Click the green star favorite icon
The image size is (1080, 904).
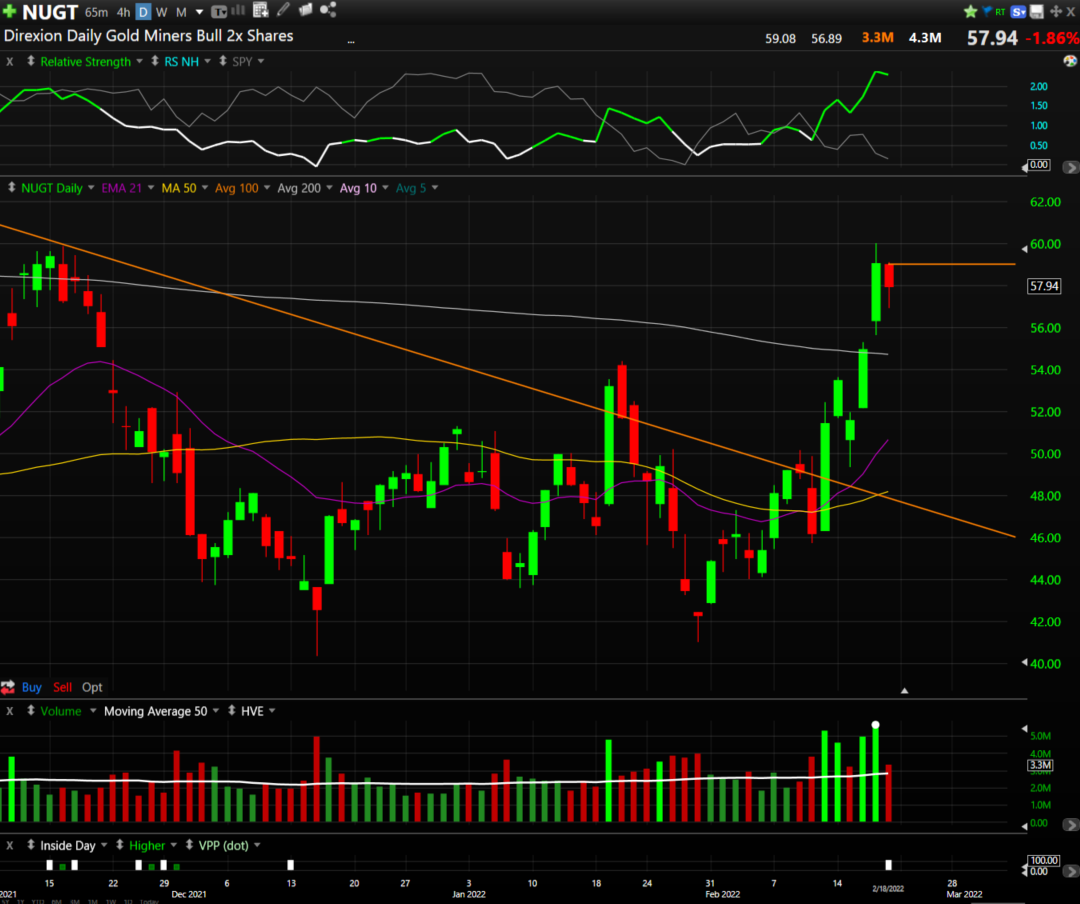(x=970, y=11)
